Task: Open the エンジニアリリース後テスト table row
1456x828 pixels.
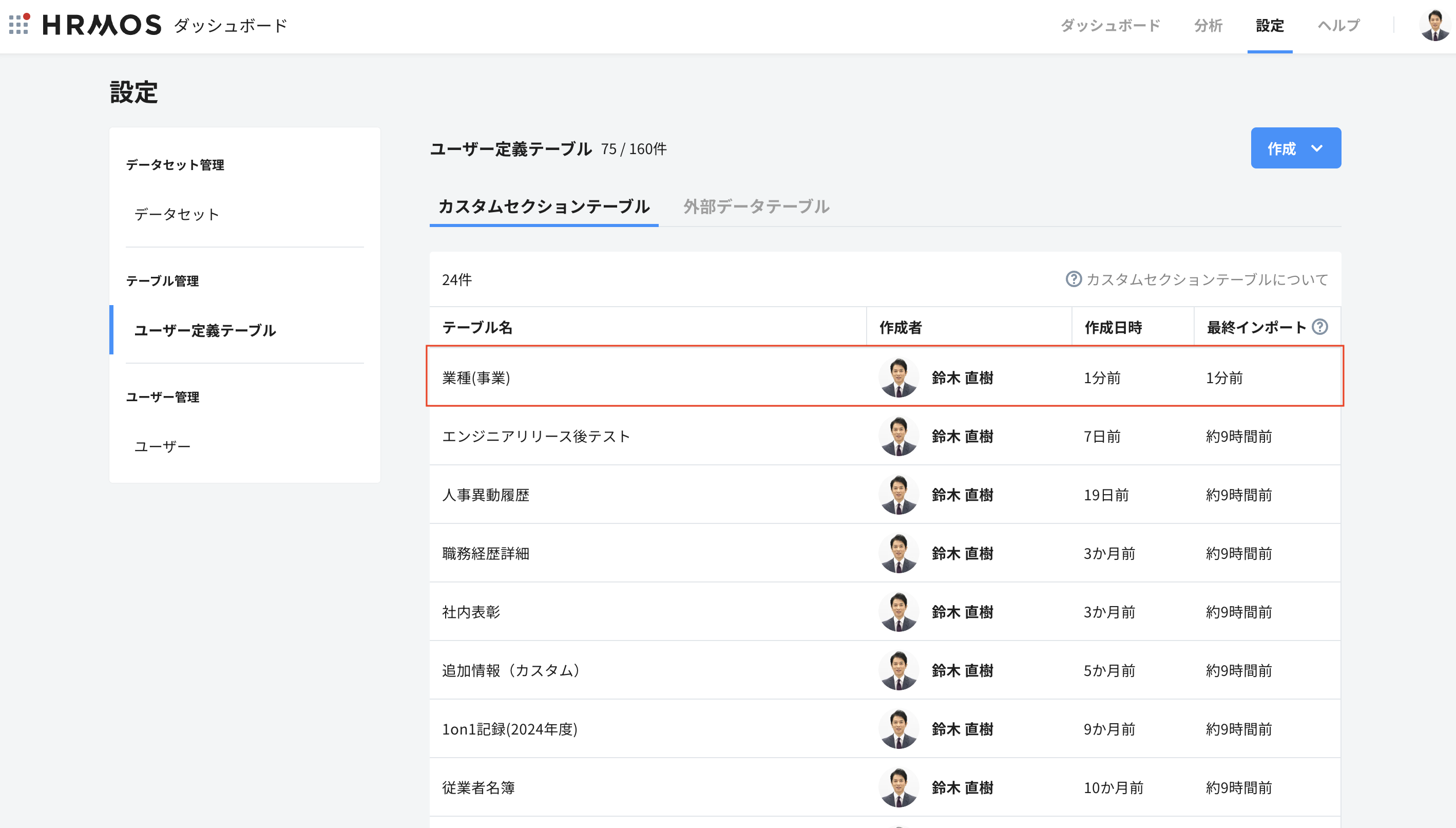Action: tap(536, 436)
